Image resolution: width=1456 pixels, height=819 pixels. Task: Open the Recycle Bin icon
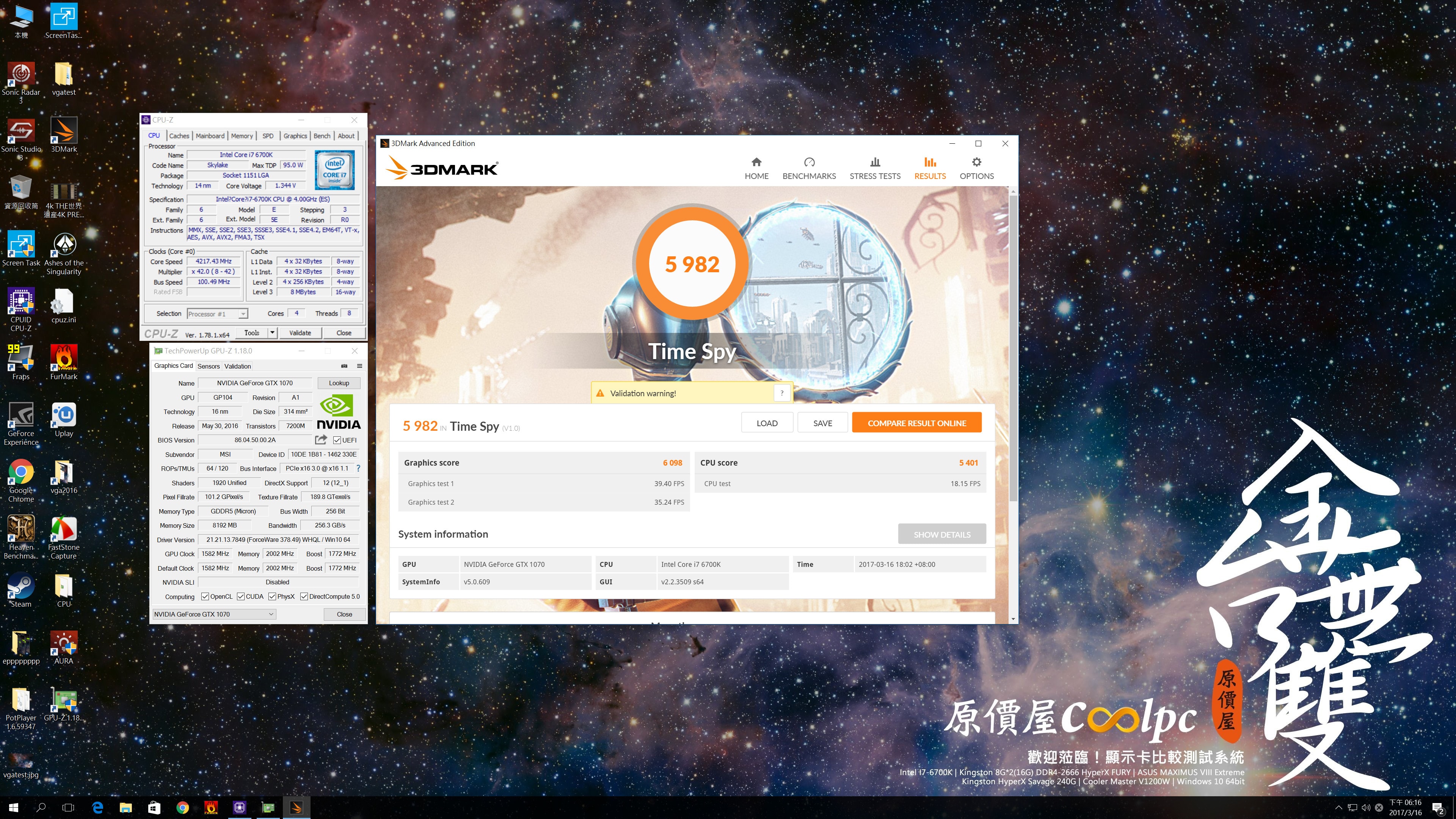tap(21, 192)
